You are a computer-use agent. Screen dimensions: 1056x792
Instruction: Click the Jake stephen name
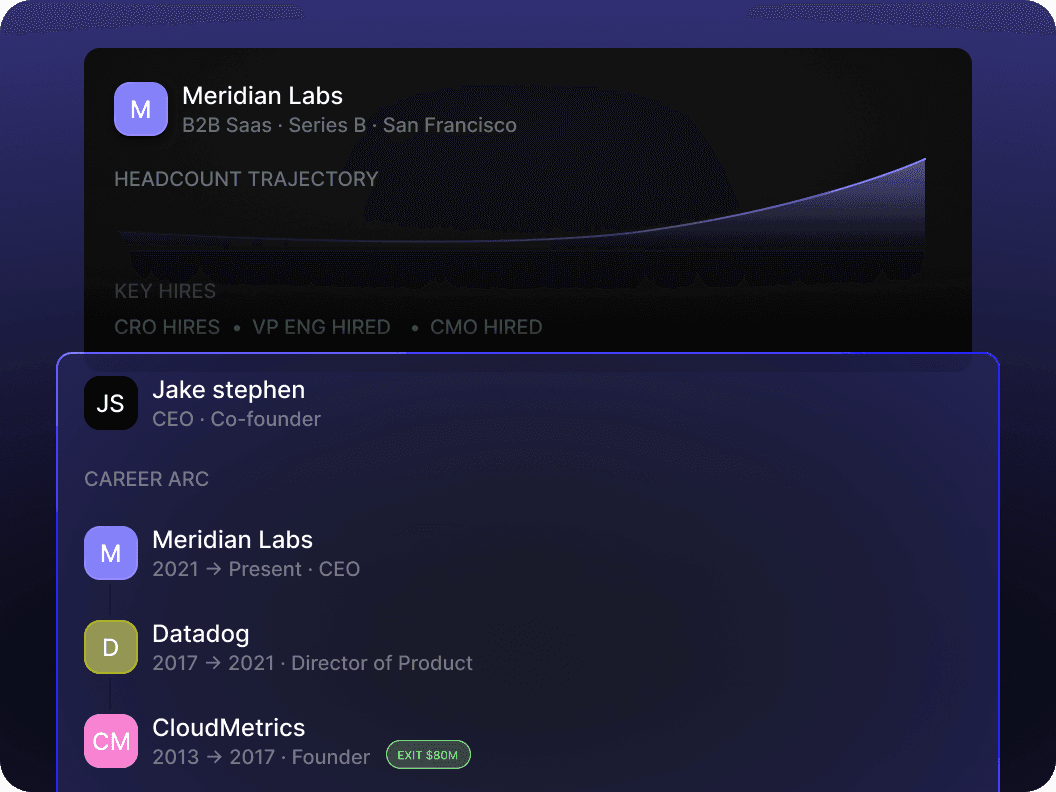point(229,390)
